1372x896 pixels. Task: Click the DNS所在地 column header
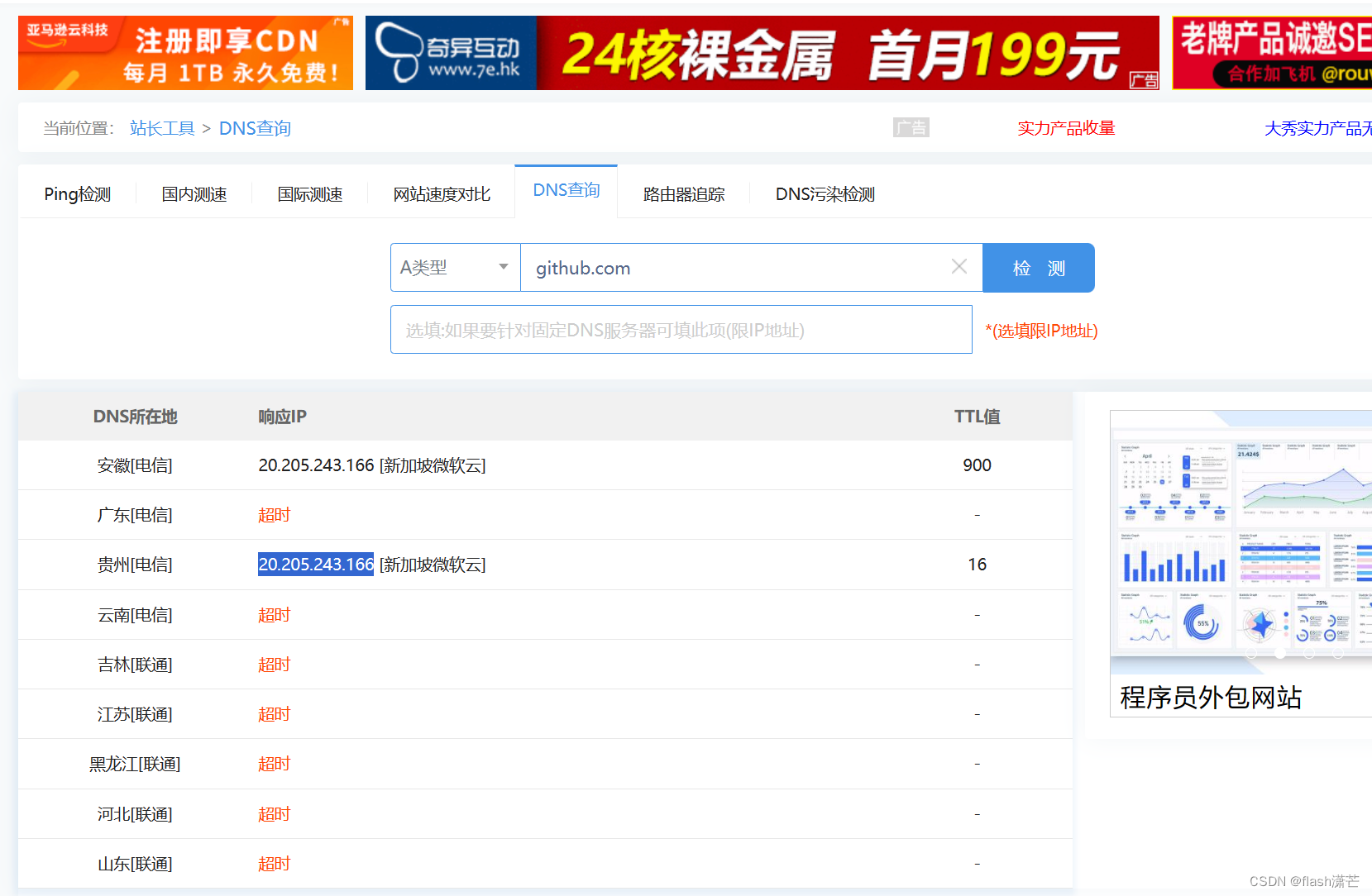pos(135,417)
